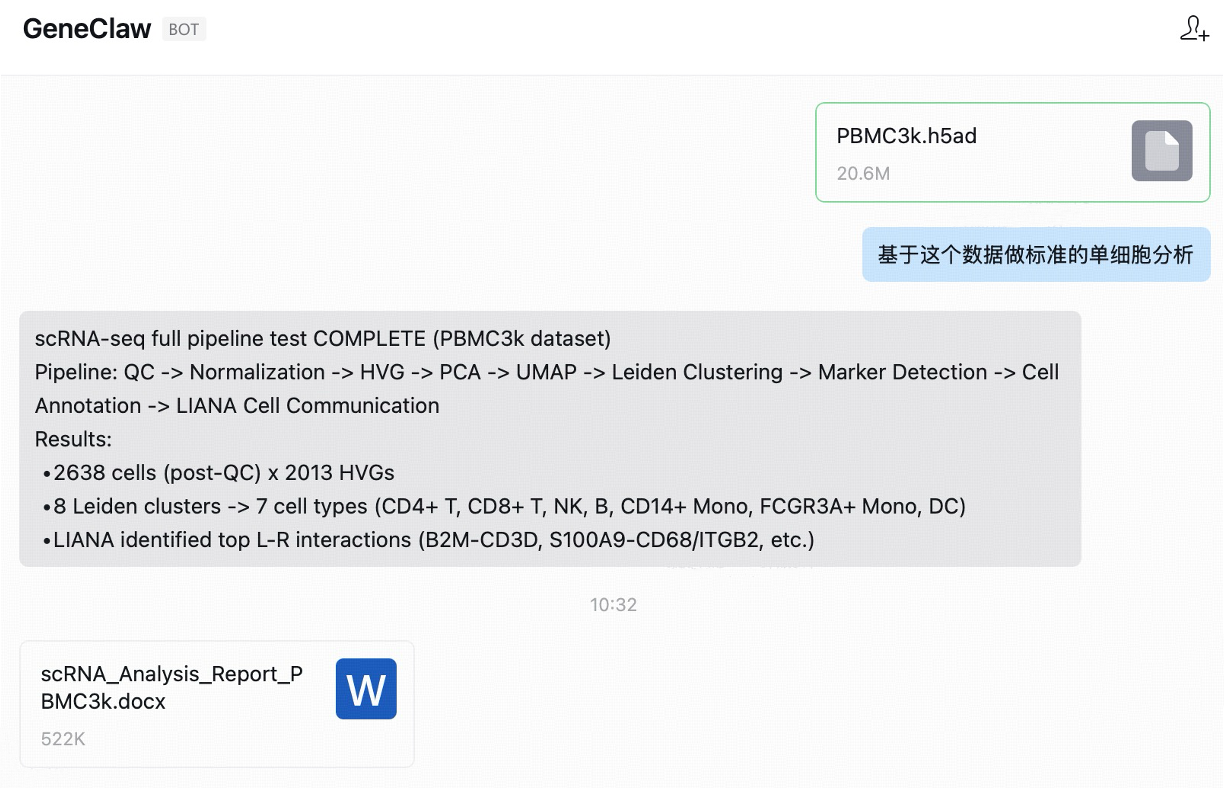Click the 'Results:' heading text
This screenshot has width=1224, height=788.
pyautogui.click(x=73, y=439)
